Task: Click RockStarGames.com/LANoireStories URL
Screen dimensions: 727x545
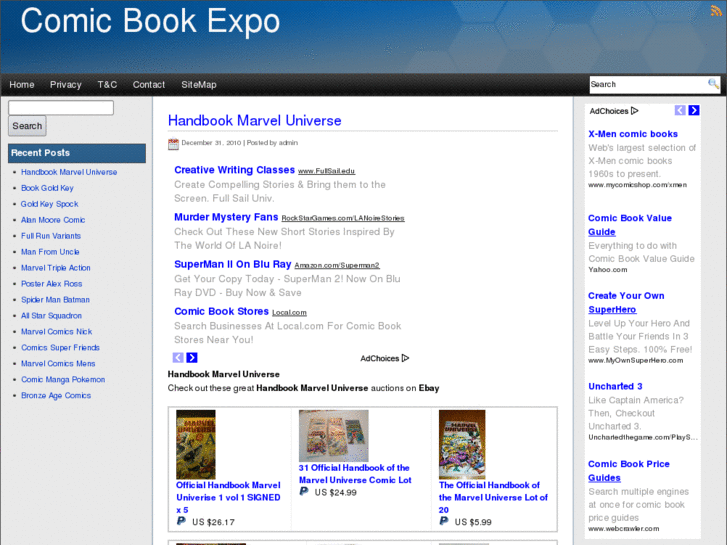Action: click(343, 218)
